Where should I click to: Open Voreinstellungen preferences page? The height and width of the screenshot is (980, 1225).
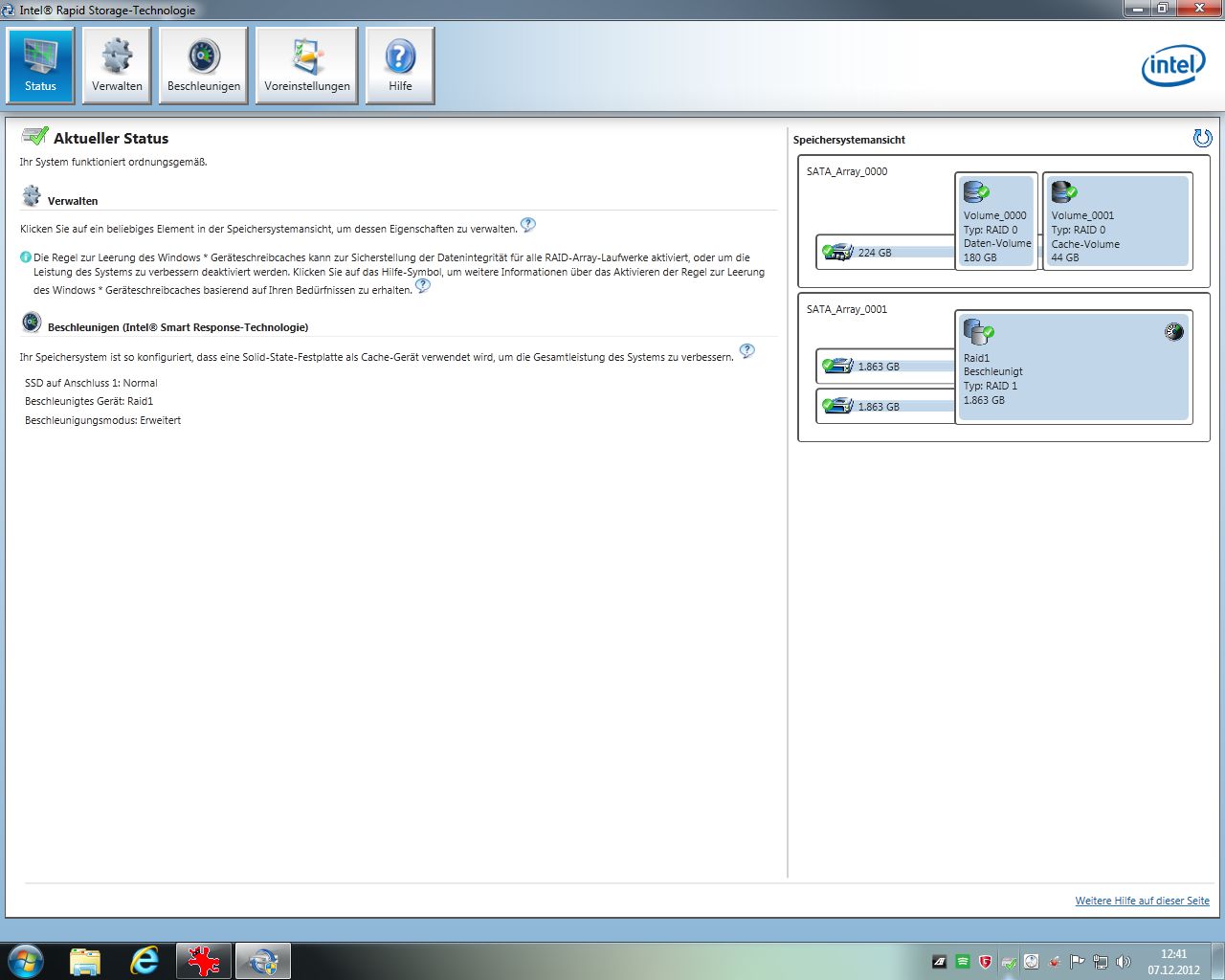click(x=307, y=65)
